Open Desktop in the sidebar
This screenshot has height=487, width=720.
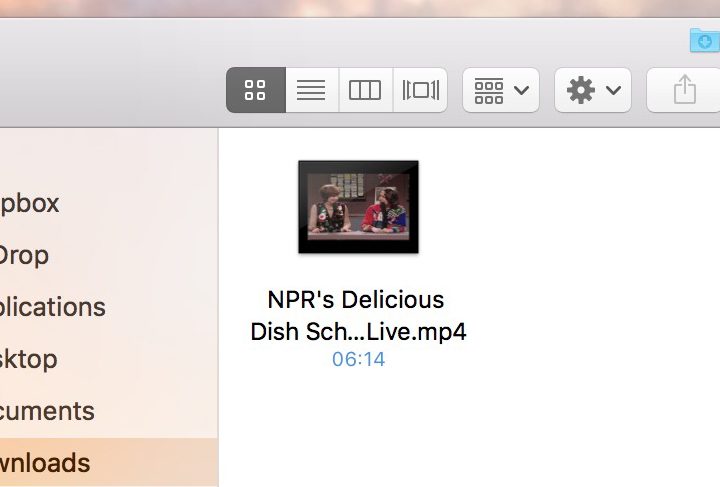coord(109,358)
